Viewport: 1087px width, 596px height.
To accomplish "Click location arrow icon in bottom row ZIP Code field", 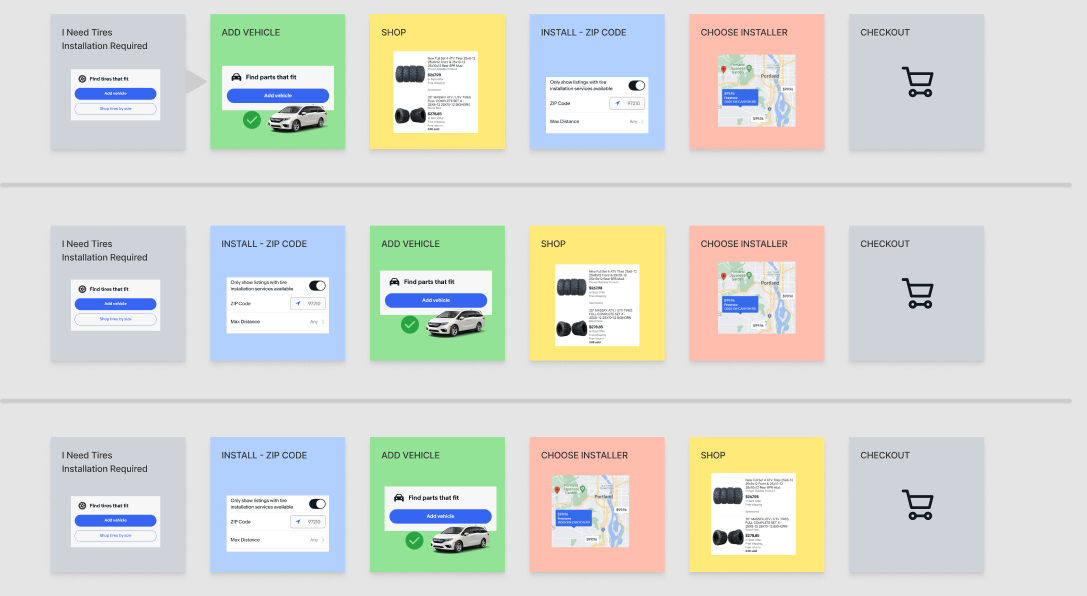I will tap(298, 522).
